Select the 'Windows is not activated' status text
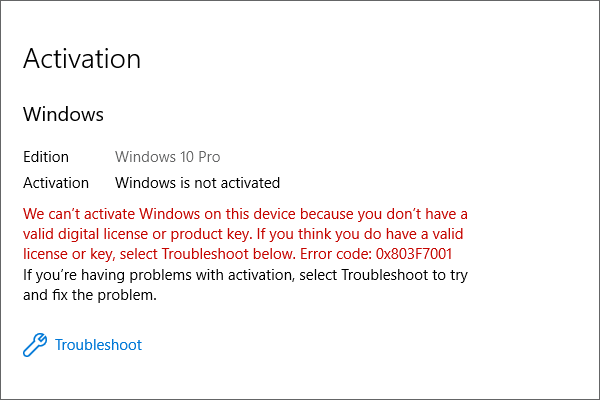The image size is (600, 400). pos(197,183)
